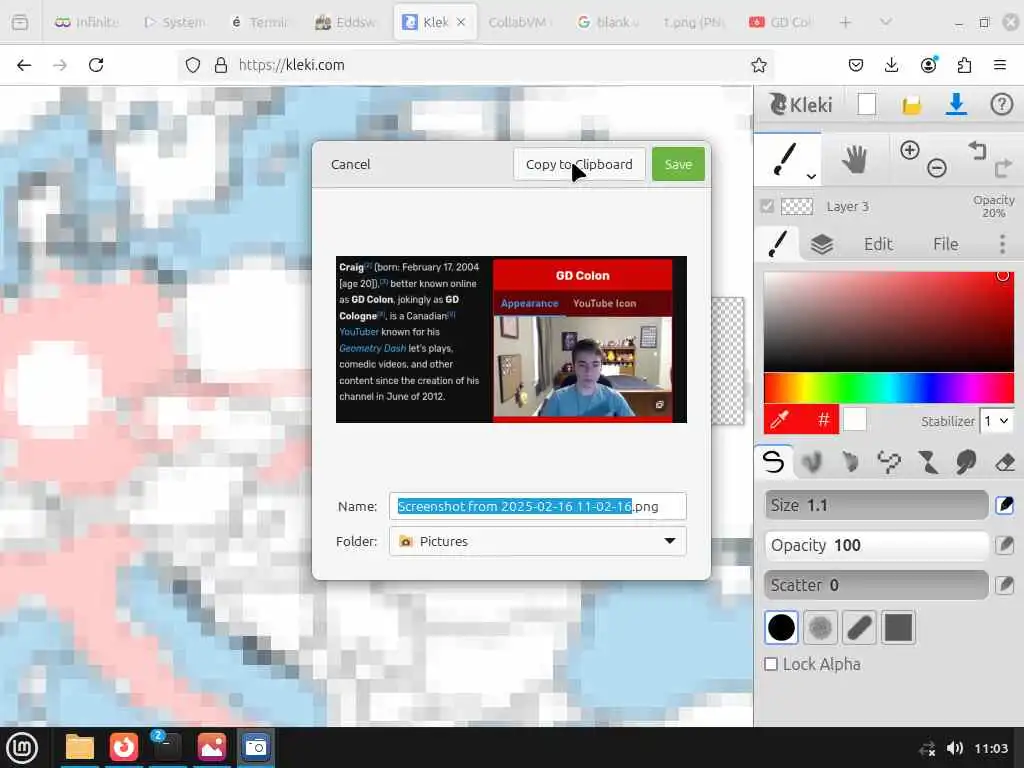Undo the last action

click(977, 150)
